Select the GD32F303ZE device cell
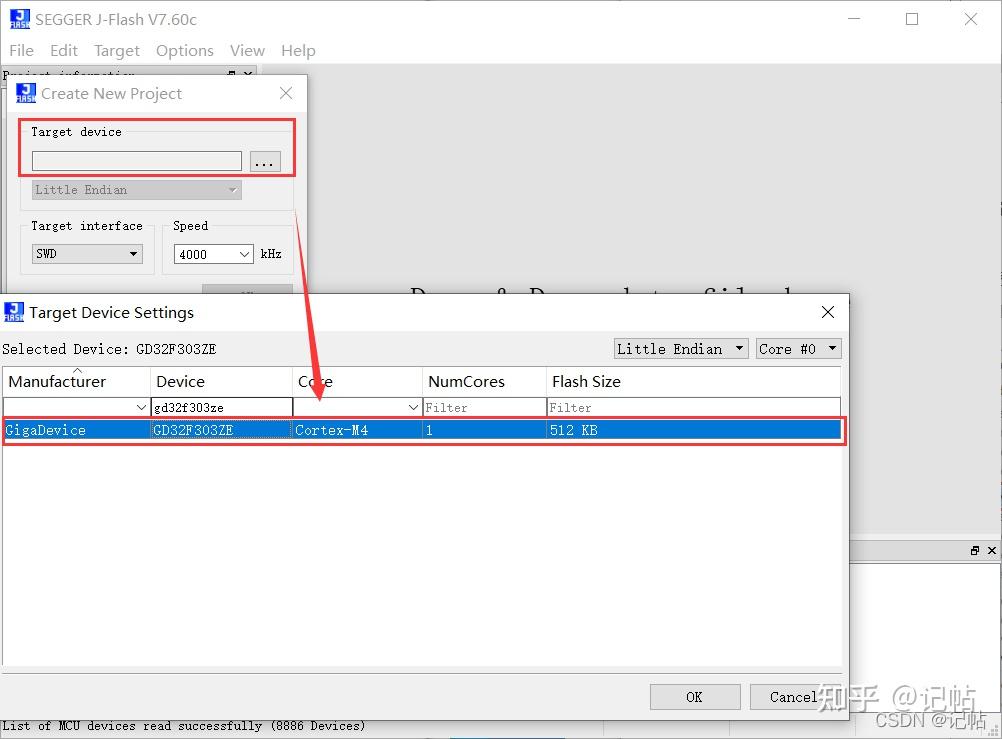This screenshot has width=1002, height=739. tap(222, 430)
